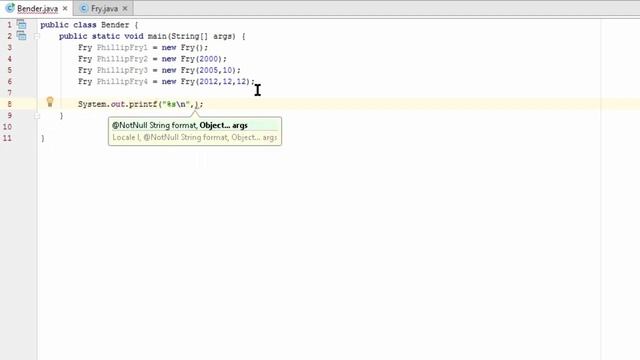Click the run gutter icon on line 2
640x360 pixels.
point(22,36)
